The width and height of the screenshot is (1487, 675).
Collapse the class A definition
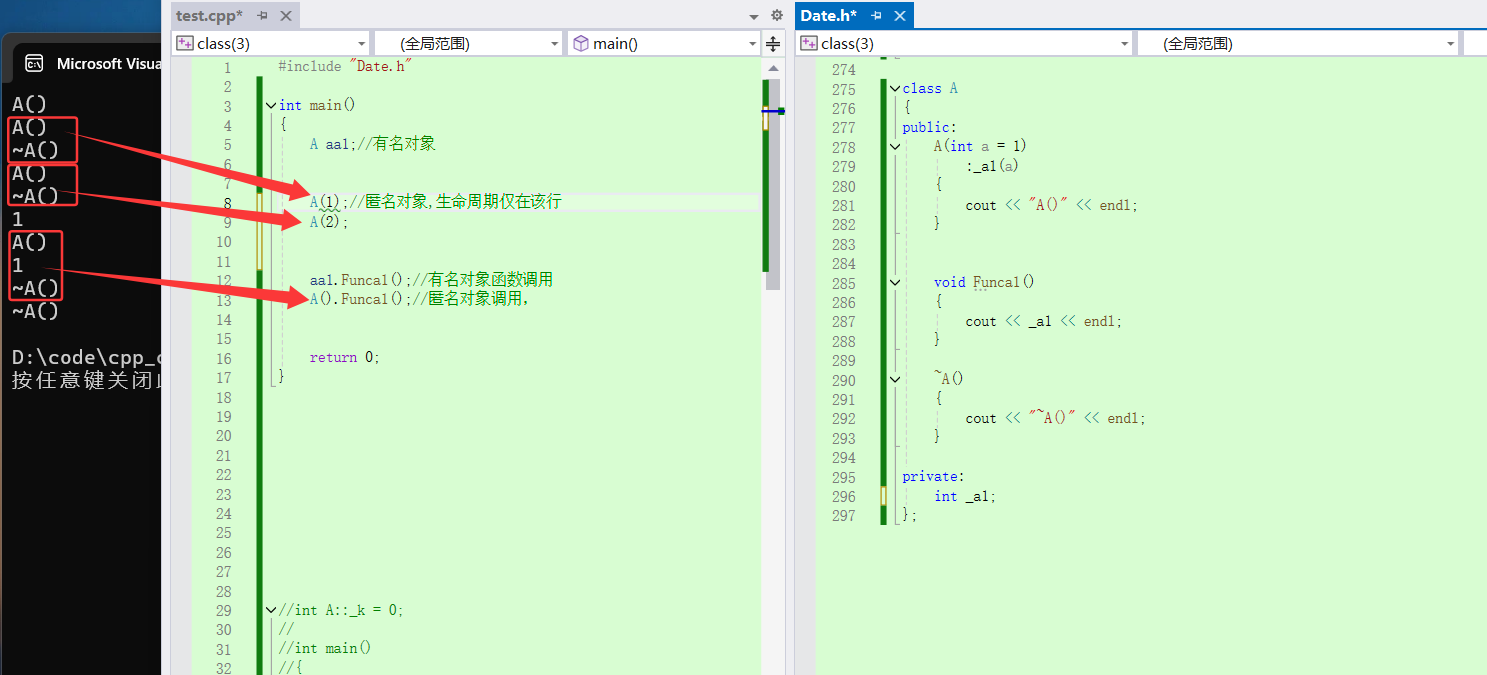[x=895, y=89]
